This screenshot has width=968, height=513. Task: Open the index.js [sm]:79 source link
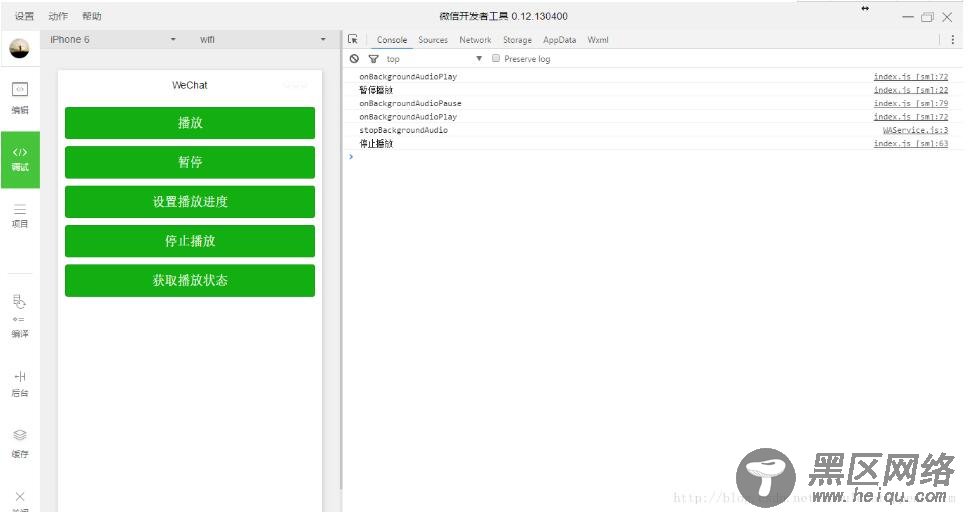click(x=911, y=104)
